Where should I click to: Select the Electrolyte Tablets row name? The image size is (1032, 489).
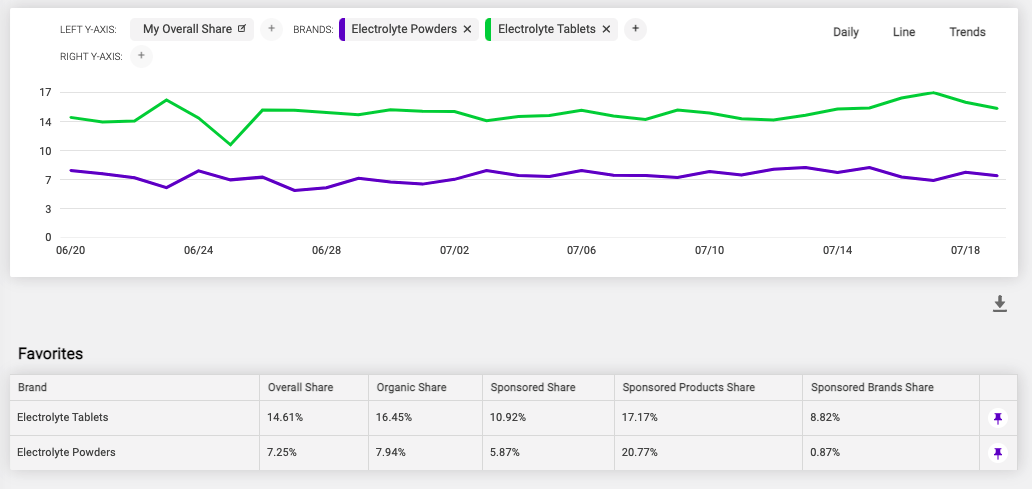pos(63,417)
